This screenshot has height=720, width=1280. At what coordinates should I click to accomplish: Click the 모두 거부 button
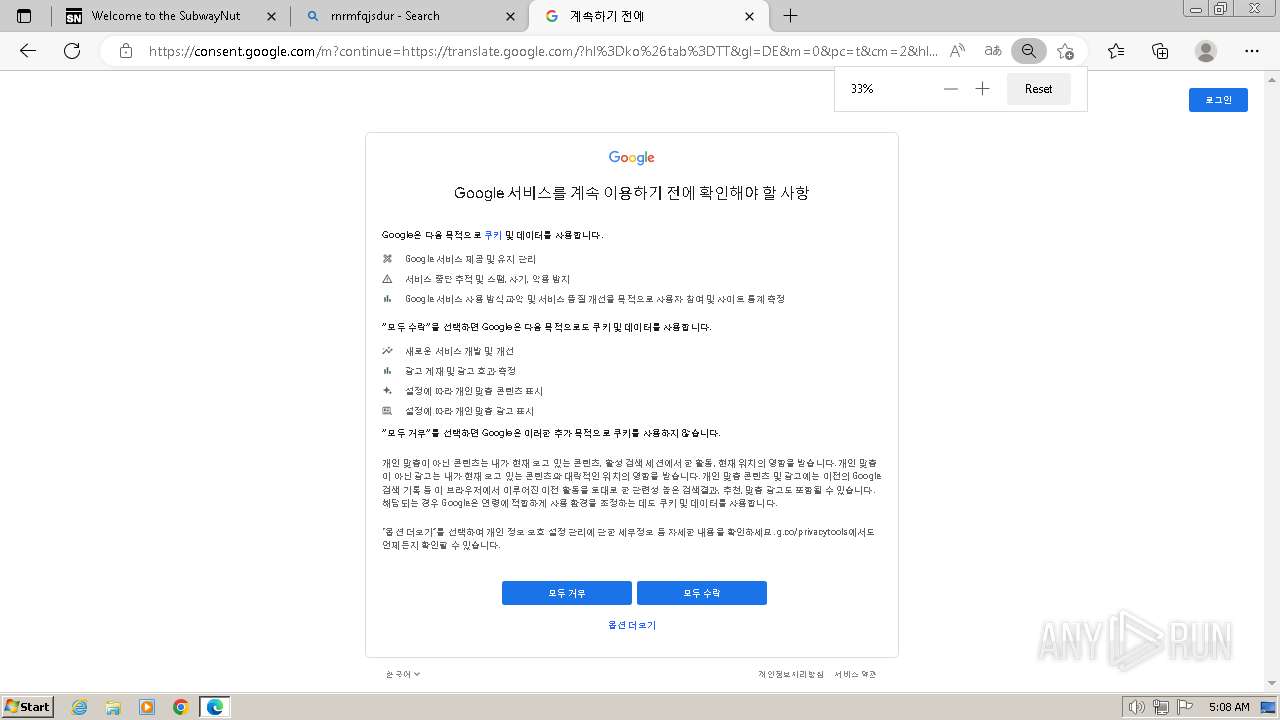[x=567, y=593]
